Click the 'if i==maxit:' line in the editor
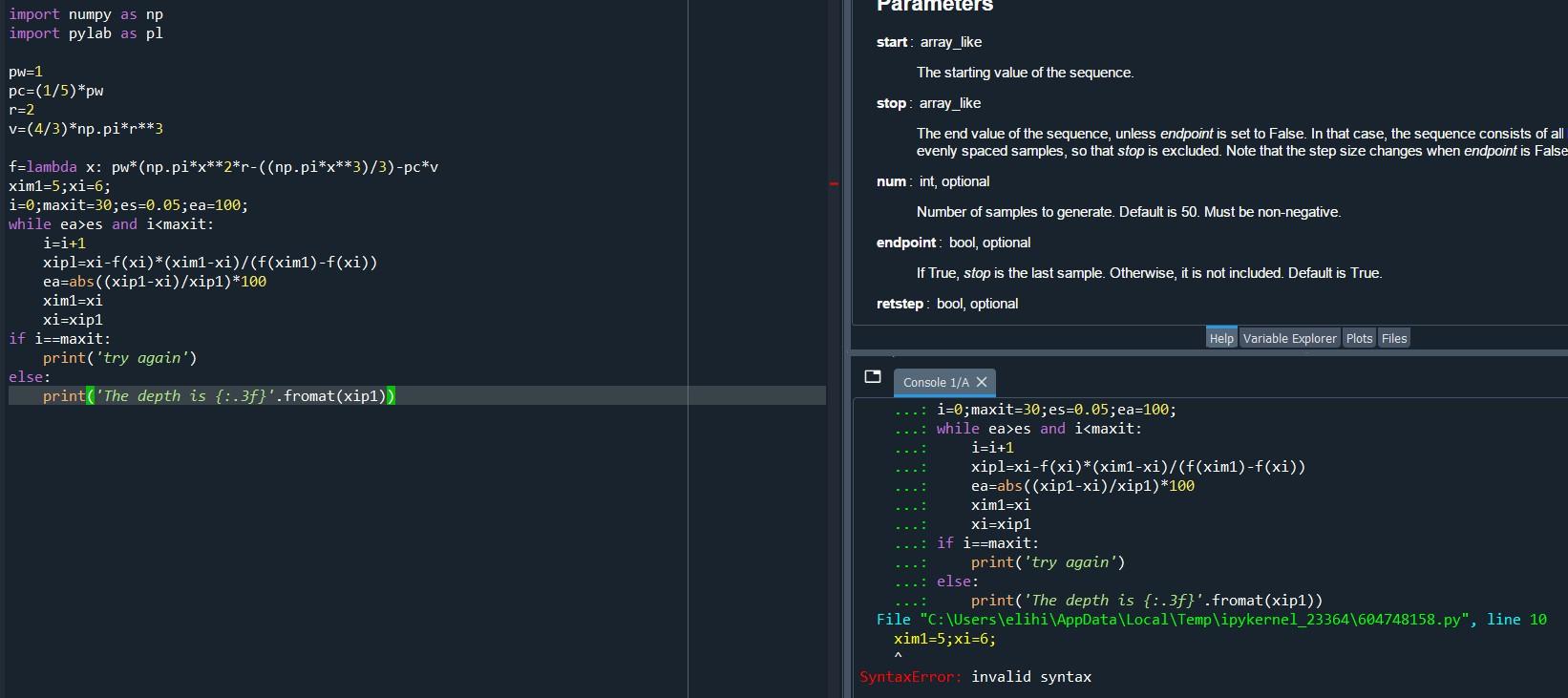The width and height of the screenshot is (1568, 698). click(x=60, y=339)
